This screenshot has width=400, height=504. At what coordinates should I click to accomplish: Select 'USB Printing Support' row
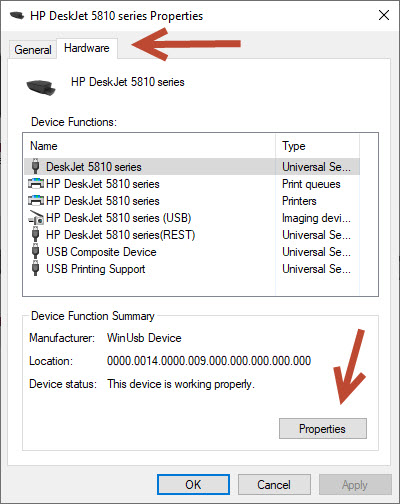click(192, 269)
